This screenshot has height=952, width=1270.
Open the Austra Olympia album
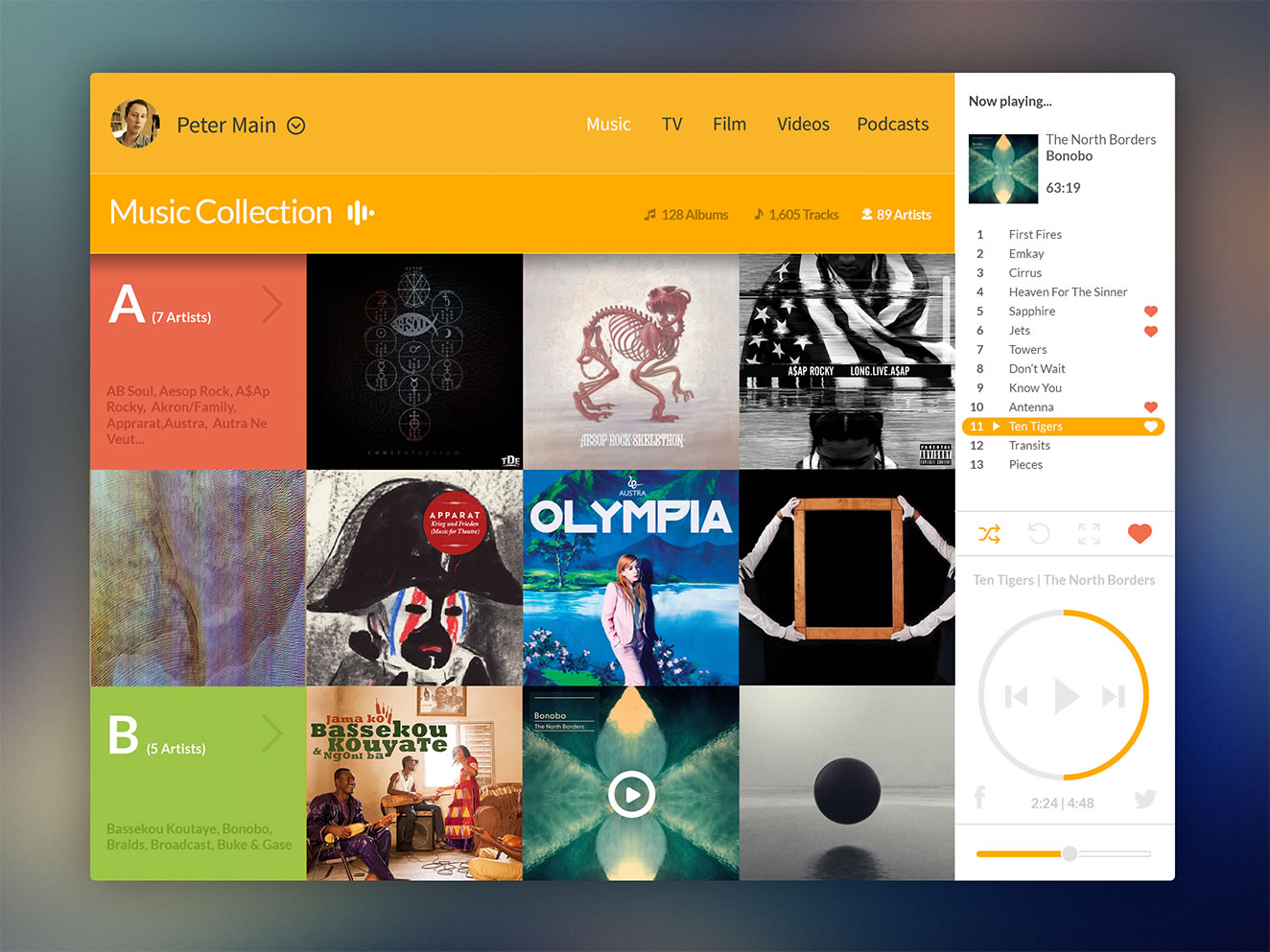[x=631, y=578]
